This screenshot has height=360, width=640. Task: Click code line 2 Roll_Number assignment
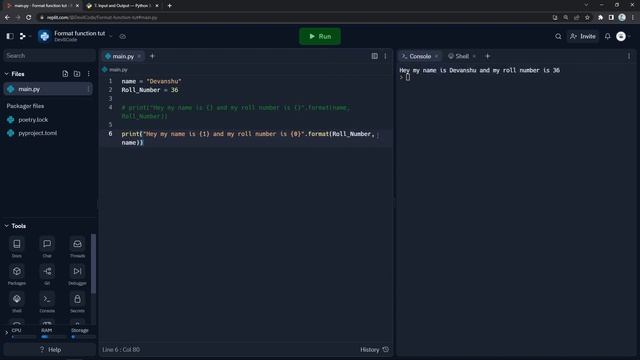(150, 90)
